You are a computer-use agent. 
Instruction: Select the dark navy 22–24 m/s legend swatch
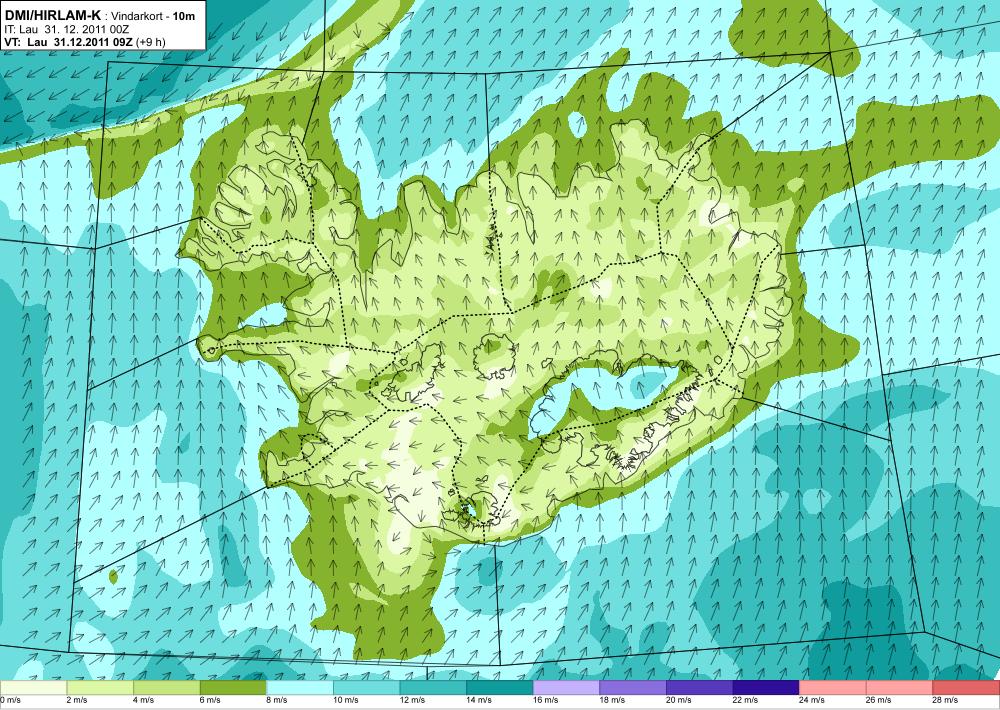coord(766,687)
